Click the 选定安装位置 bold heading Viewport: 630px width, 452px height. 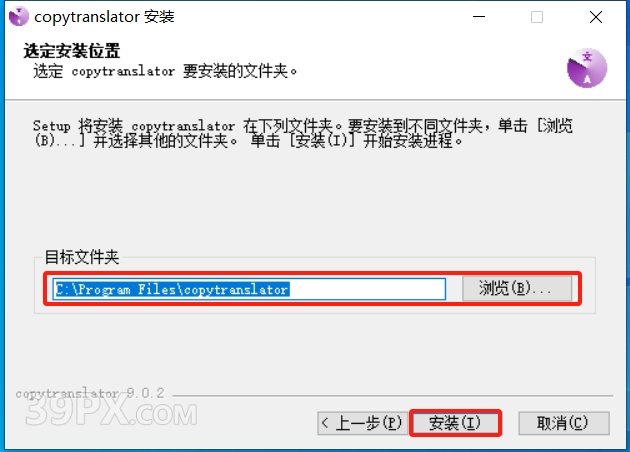point(72,51)
